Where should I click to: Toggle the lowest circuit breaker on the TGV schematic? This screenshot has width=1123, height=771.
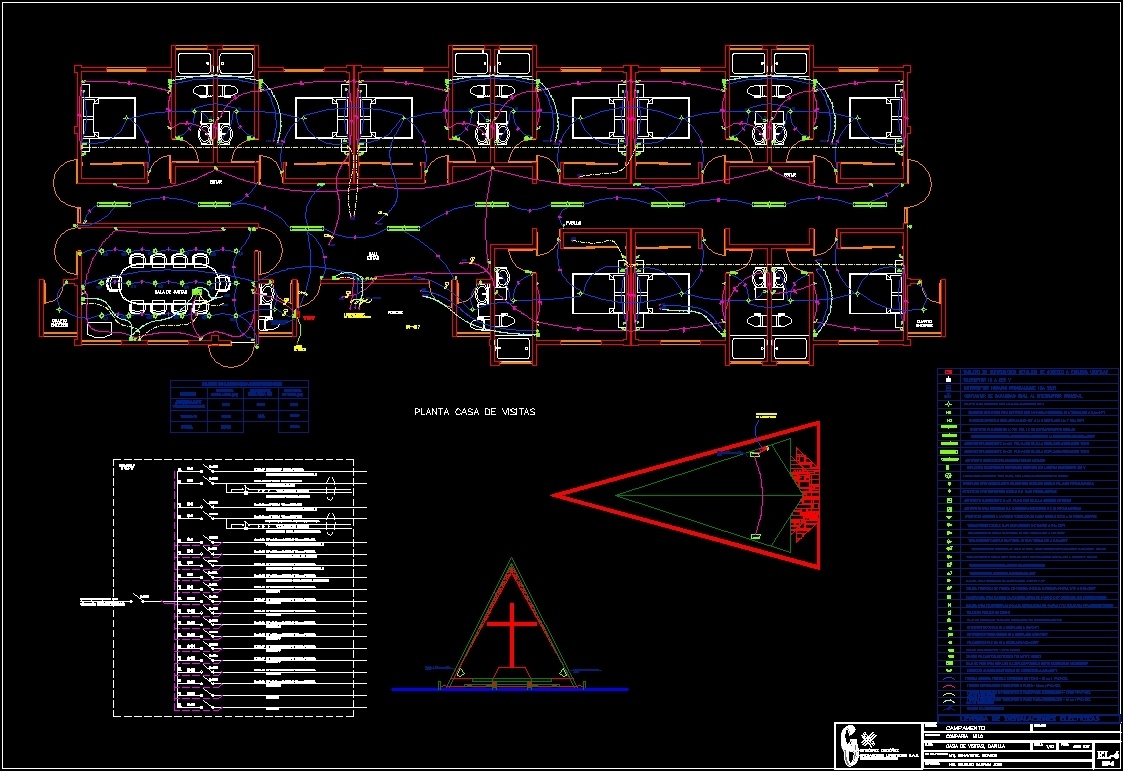point(207,703)
